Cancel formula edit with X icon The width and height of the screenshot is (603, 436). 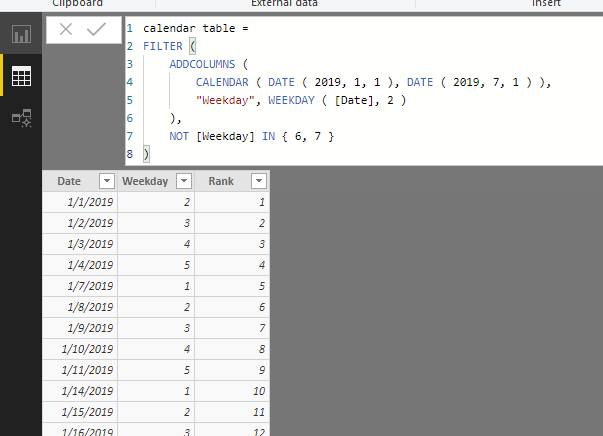coord(66,29)
